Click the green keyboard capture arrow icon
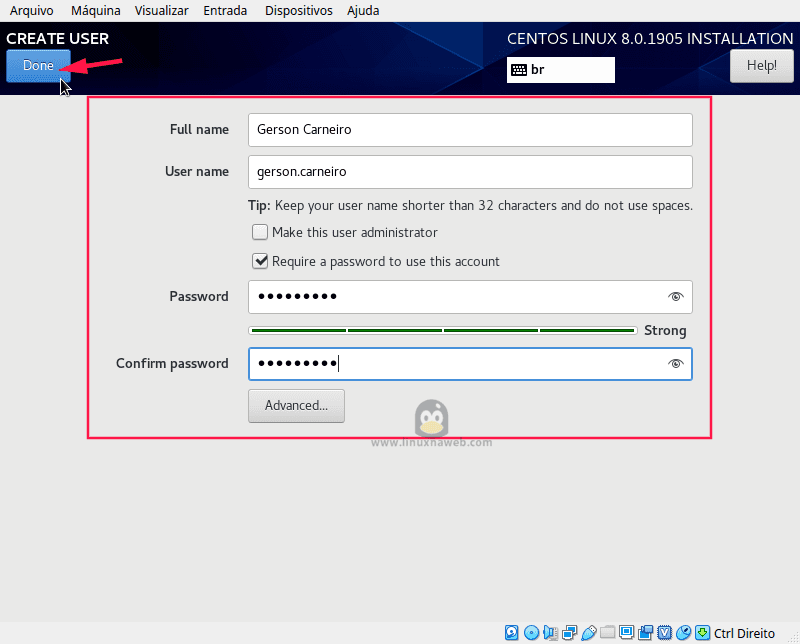Viewport: 800px width, 644px height. pyautogui.click(x=703, y=633)
